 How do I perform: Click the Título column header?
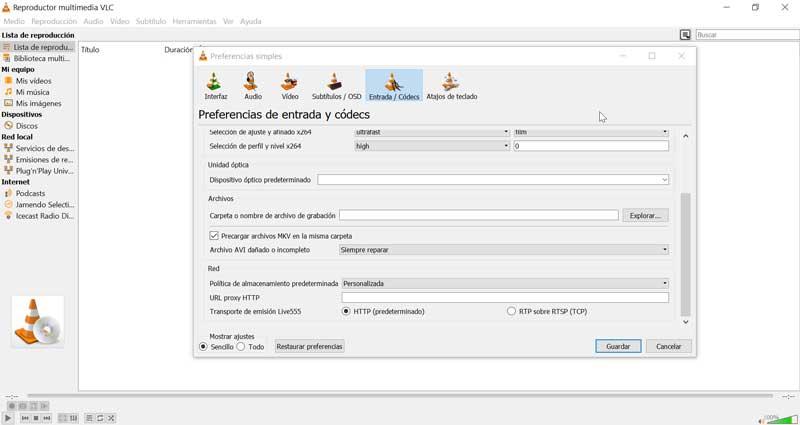click(x=90, y=49)
